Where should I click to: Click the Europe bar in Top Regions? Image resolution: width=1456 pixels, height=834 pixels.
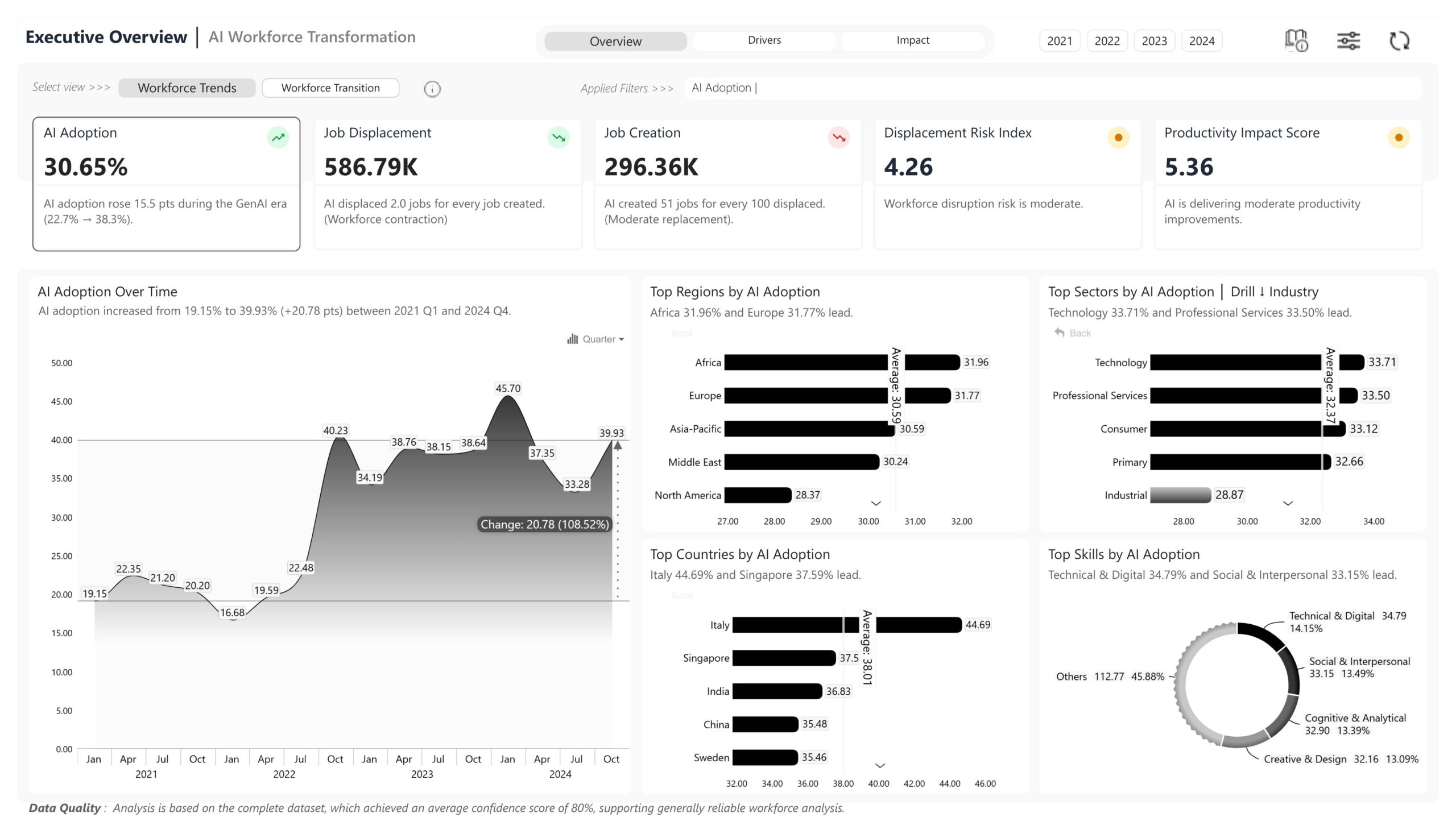(837, 395)
